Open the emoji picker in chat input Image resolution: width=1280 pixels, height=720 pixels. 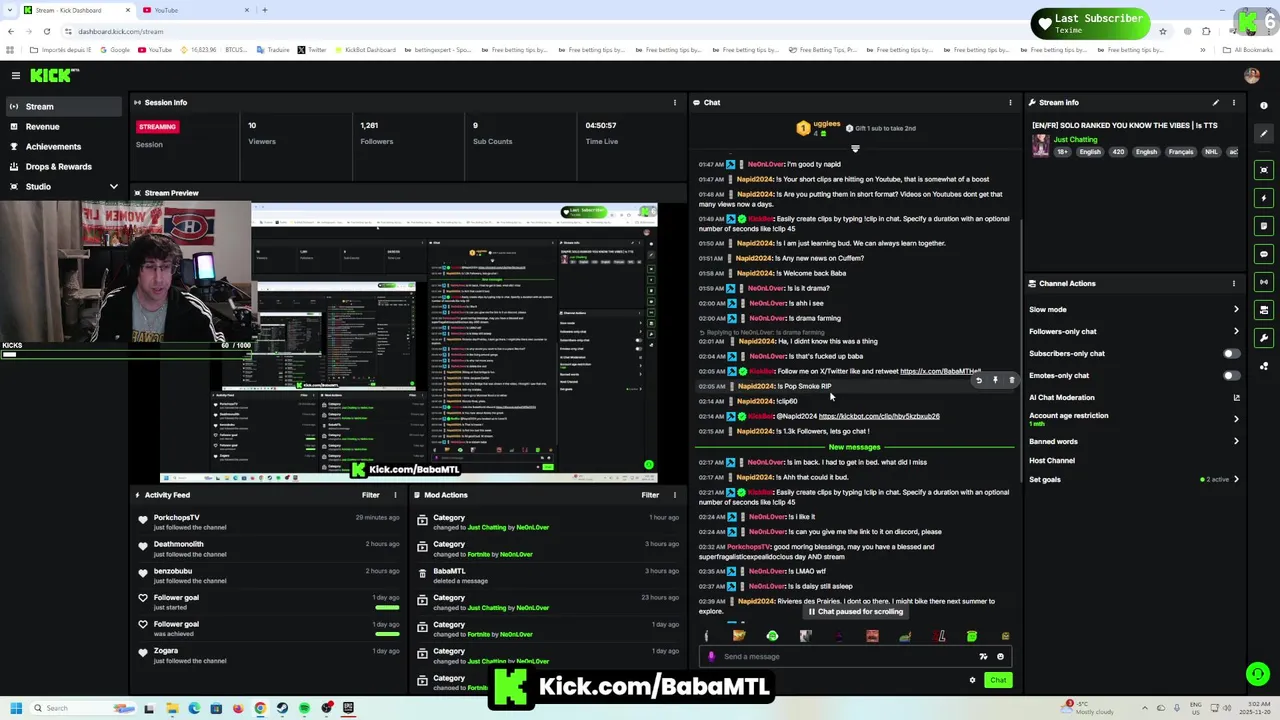pyautogui.click(x=1000, y=657)
